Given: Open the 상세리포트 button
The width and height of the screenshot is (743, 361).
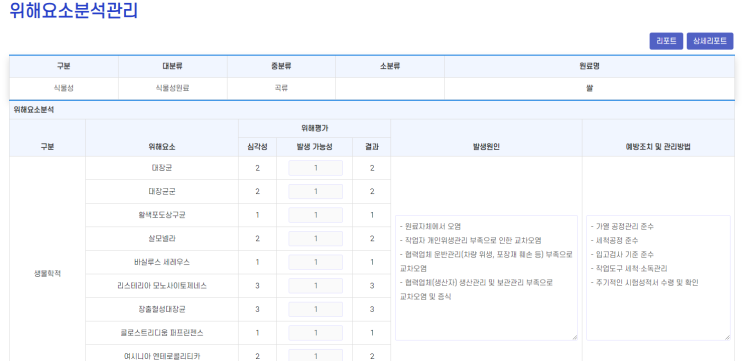Looking at the screenshot, I should [710, 41].
